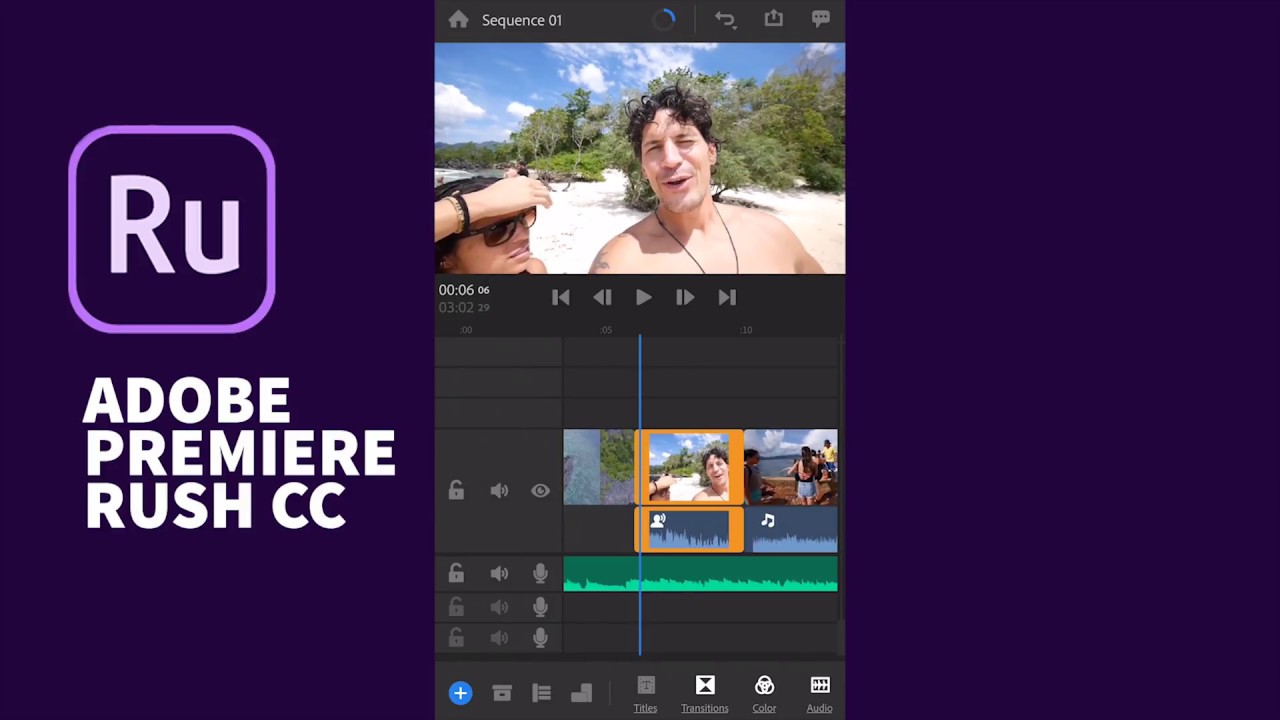
Task: Open the media browser icon in bottom toolbar
Action: coord(501,693)
